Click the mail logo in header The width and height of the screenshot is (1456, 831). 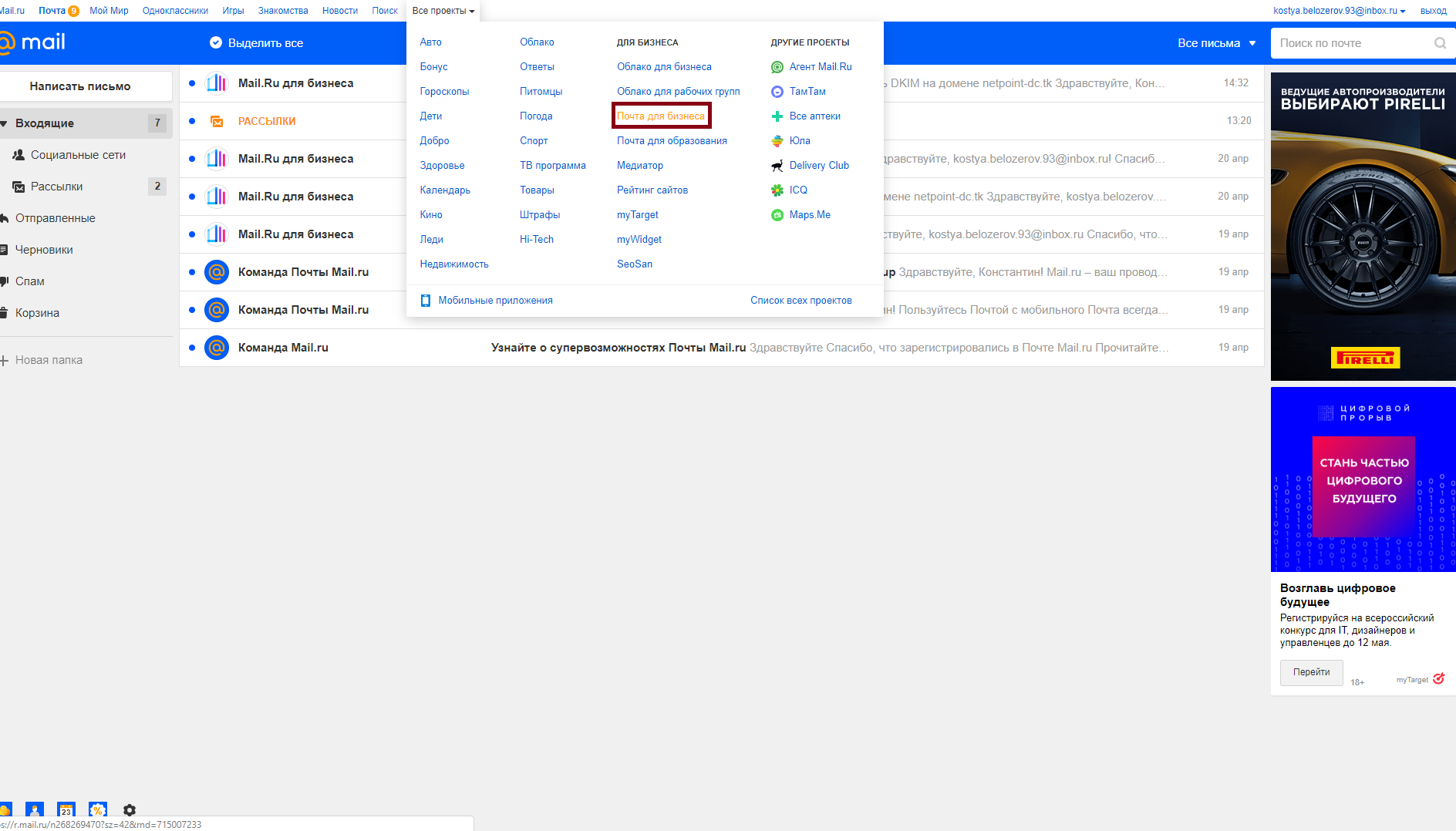32,42
